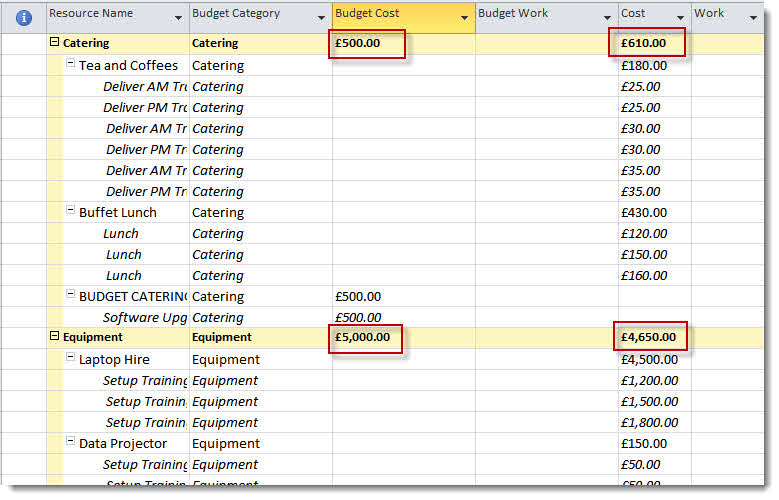
Task: Collapse the Buffet Lunch resource
Action: click(x=71, y=212)
